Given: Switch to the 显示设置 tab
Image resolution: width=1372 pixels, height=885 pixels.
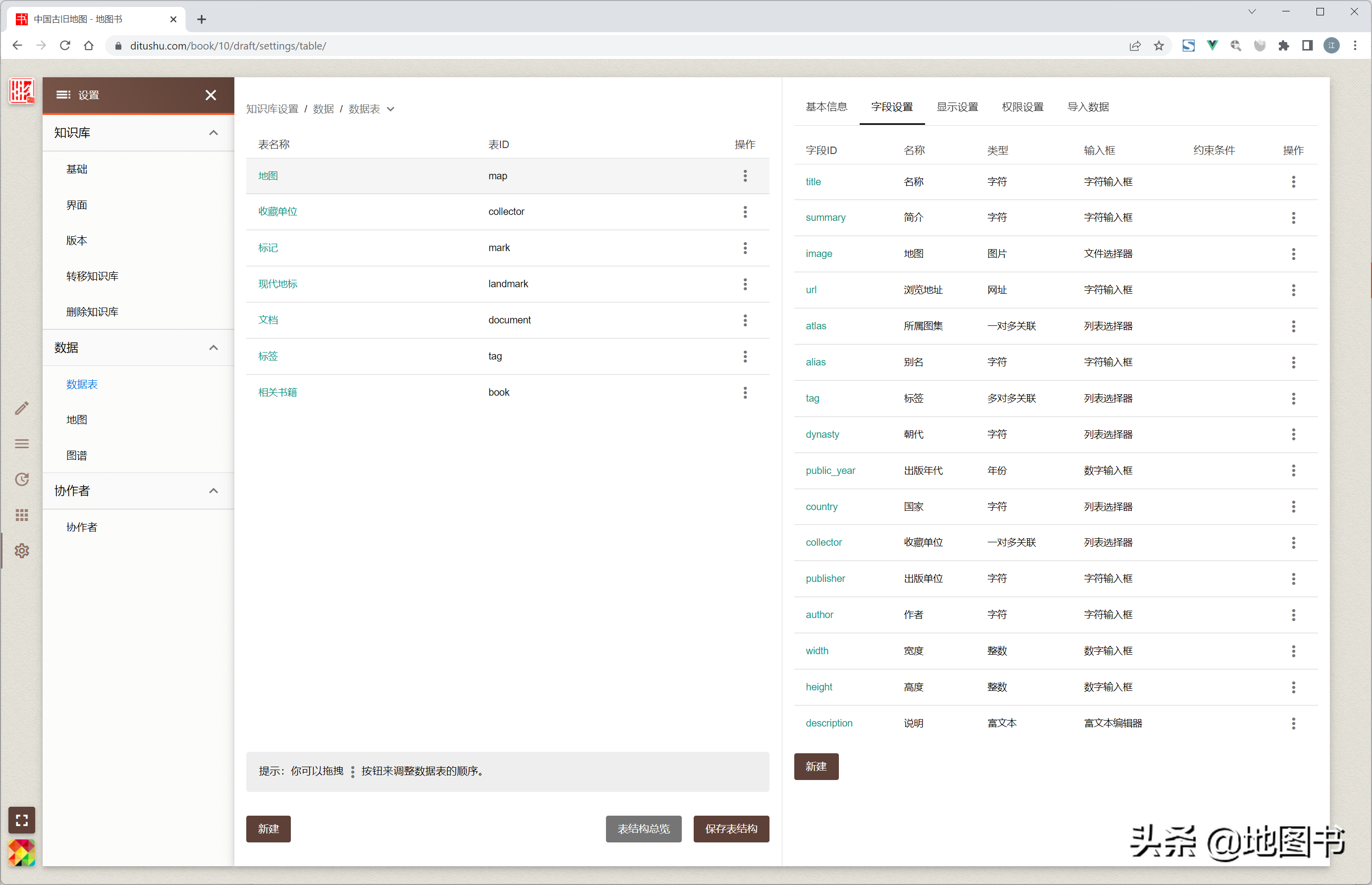Looking at the screenshot, I should coord(957,107).
